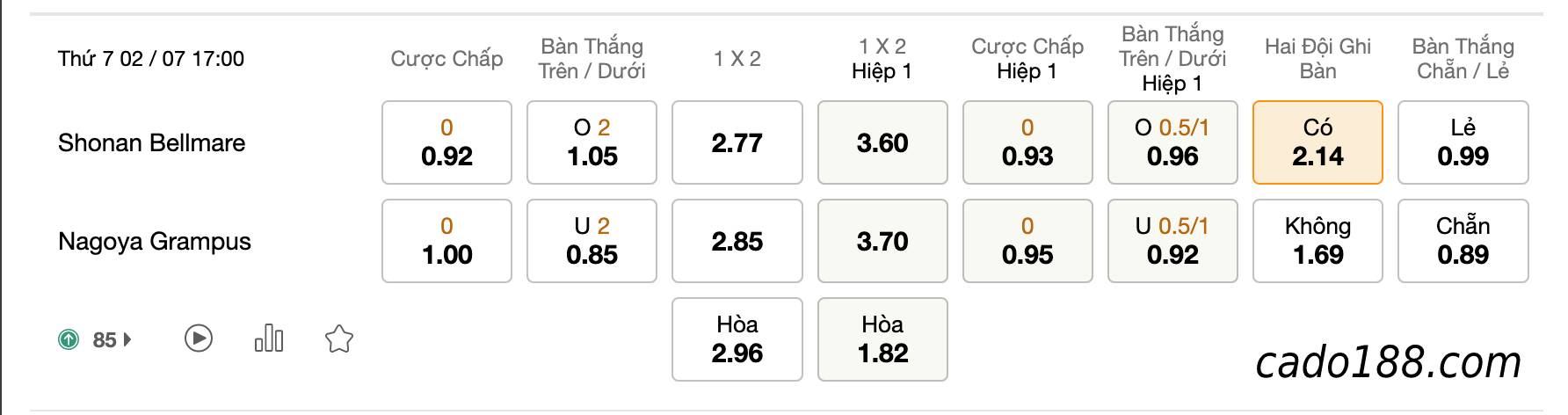Image resolution: width=1568 pixels, height=415 pixels.
Task: Select Không both teams score at 1.69
Action: point(1318,241)
